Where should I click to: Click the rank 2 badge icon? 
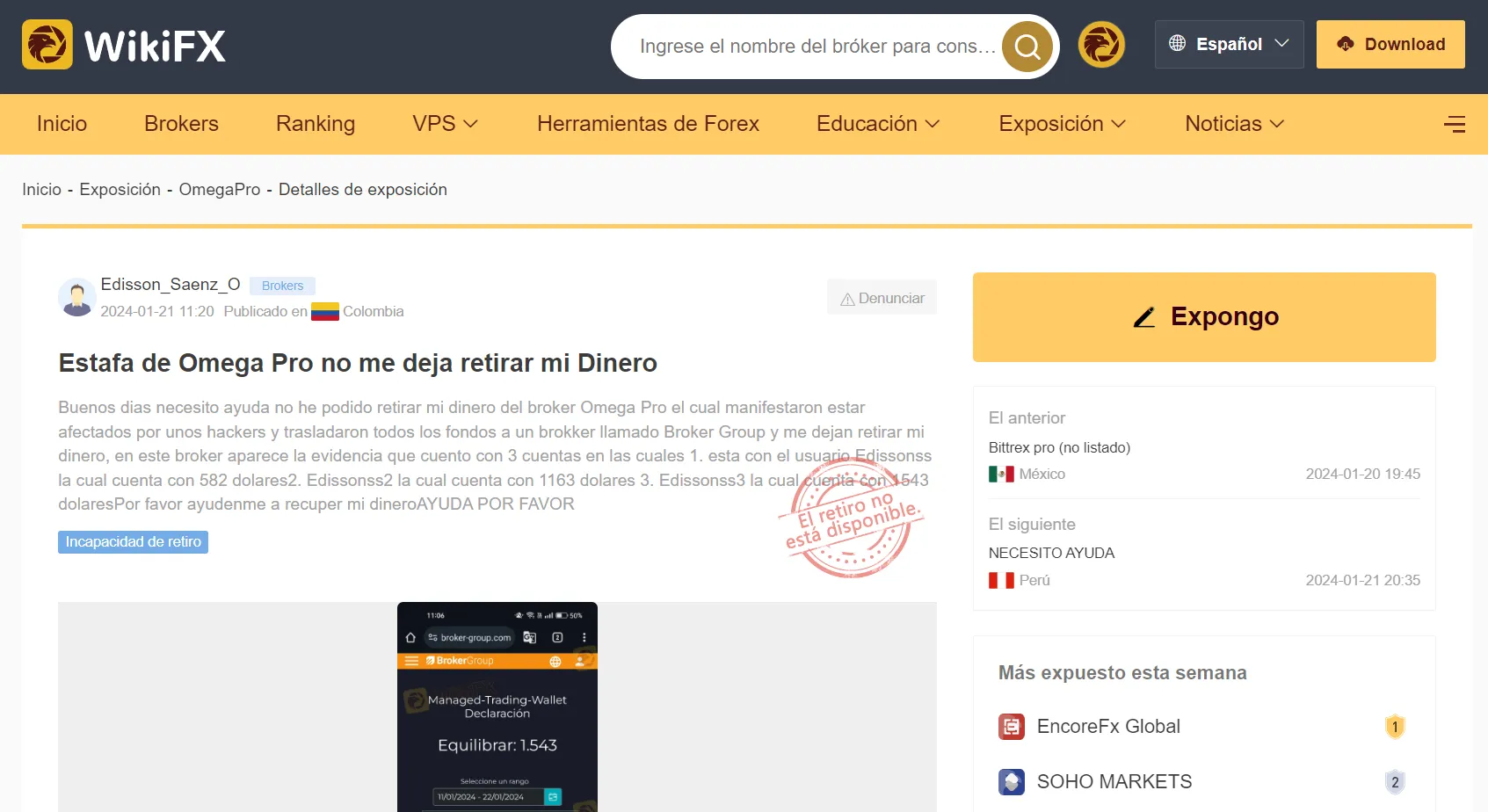(1395, 782)
